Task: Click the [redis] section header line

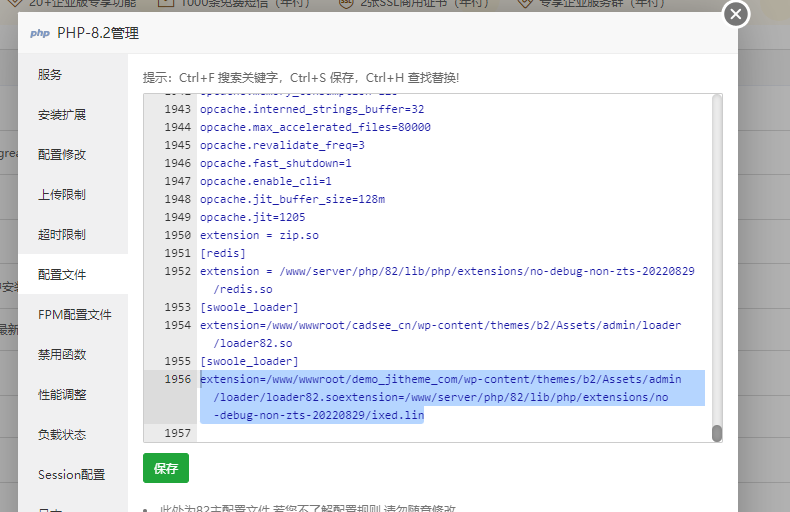Action: coord(223,253)
